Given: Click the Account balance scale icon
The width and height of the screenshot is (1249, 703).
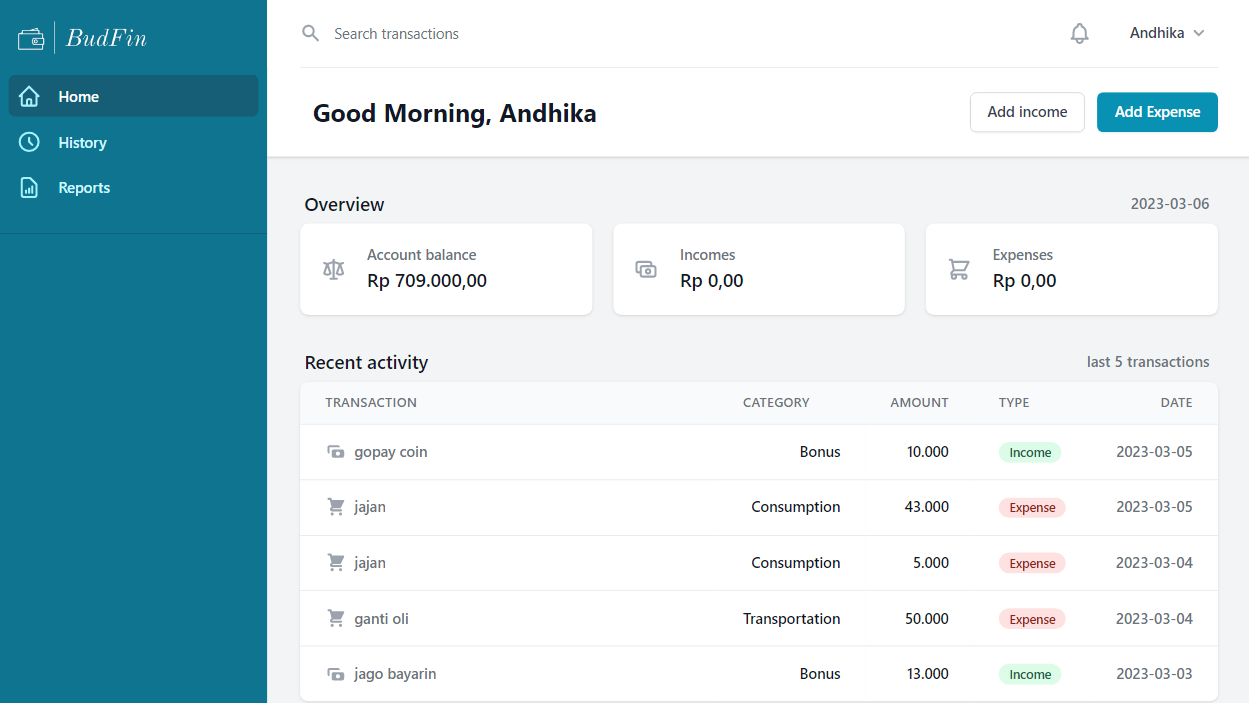Looking at the screenshot, I should point(333,269).
